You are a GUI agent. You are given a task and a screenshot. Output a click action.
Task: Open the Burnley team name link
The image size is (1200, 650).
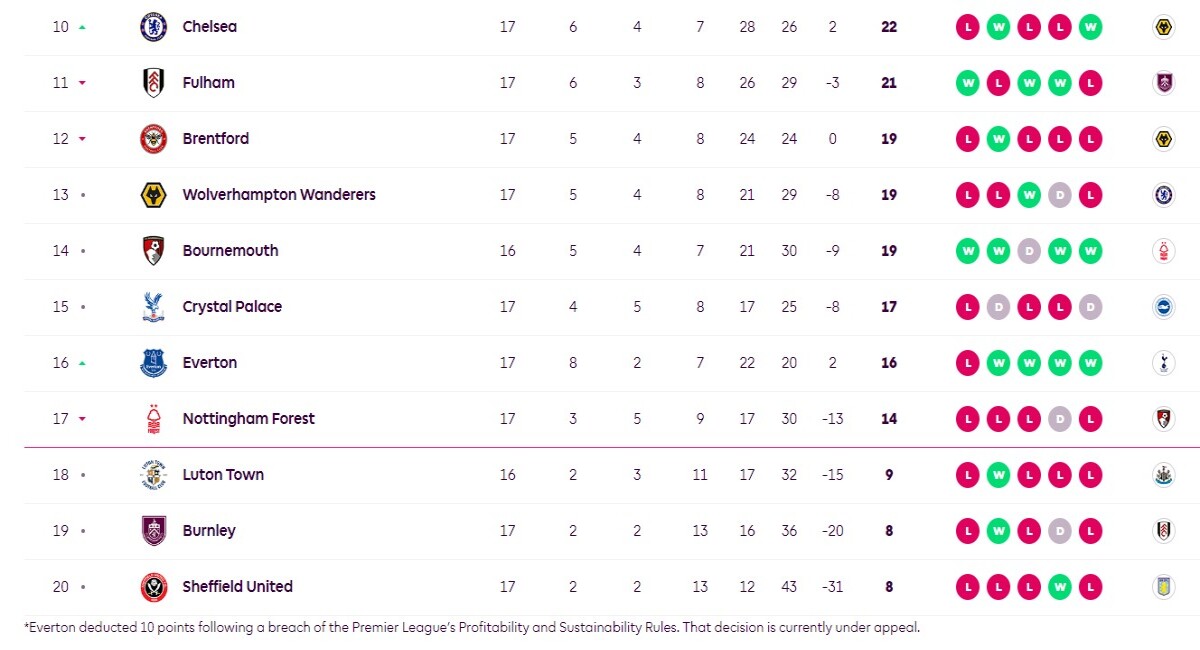coord(209,531)
